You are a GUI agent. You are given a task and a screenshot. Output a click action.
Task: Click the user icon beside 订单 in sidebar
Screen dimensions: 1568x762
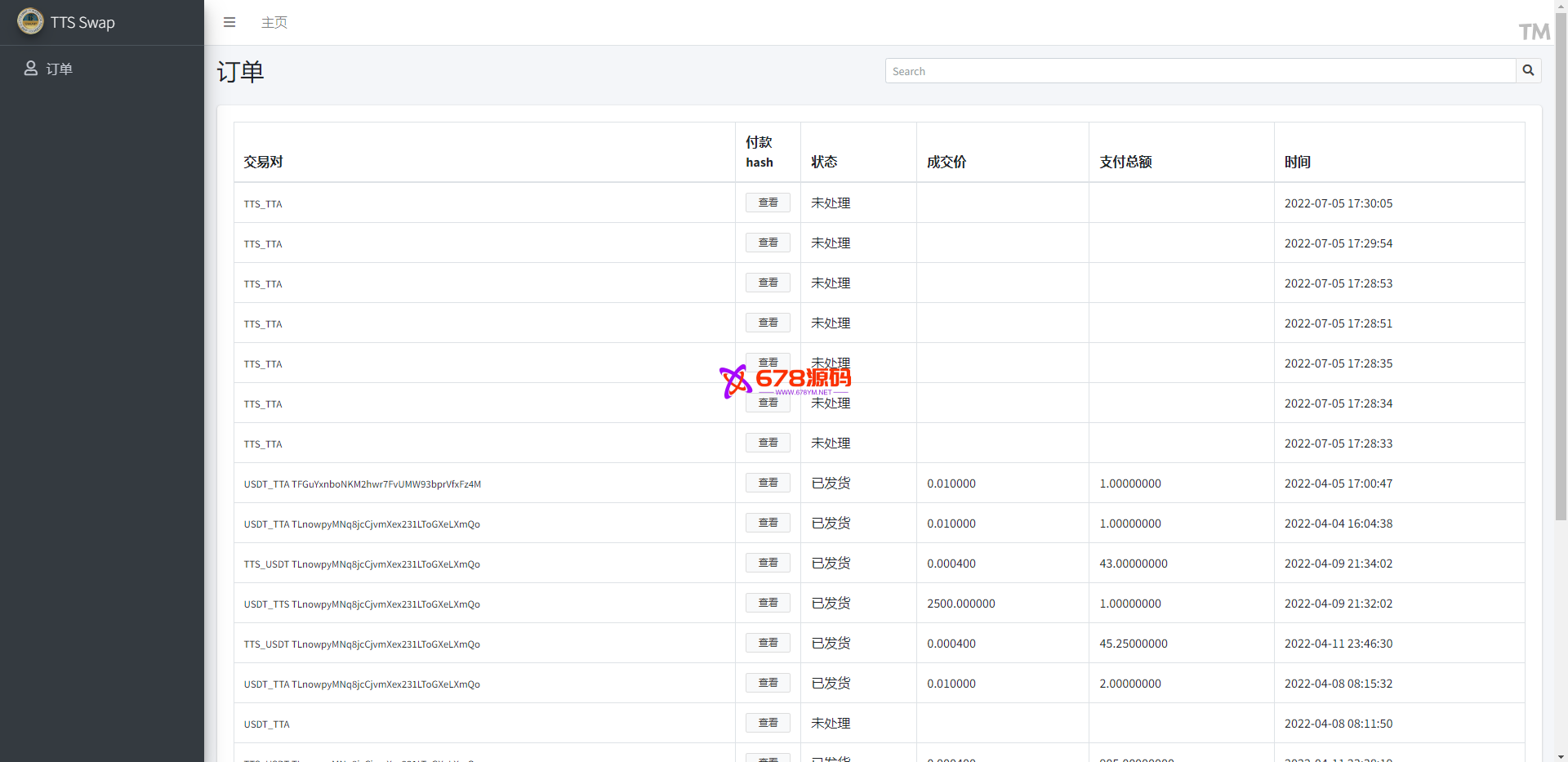(x=31, y=69)
